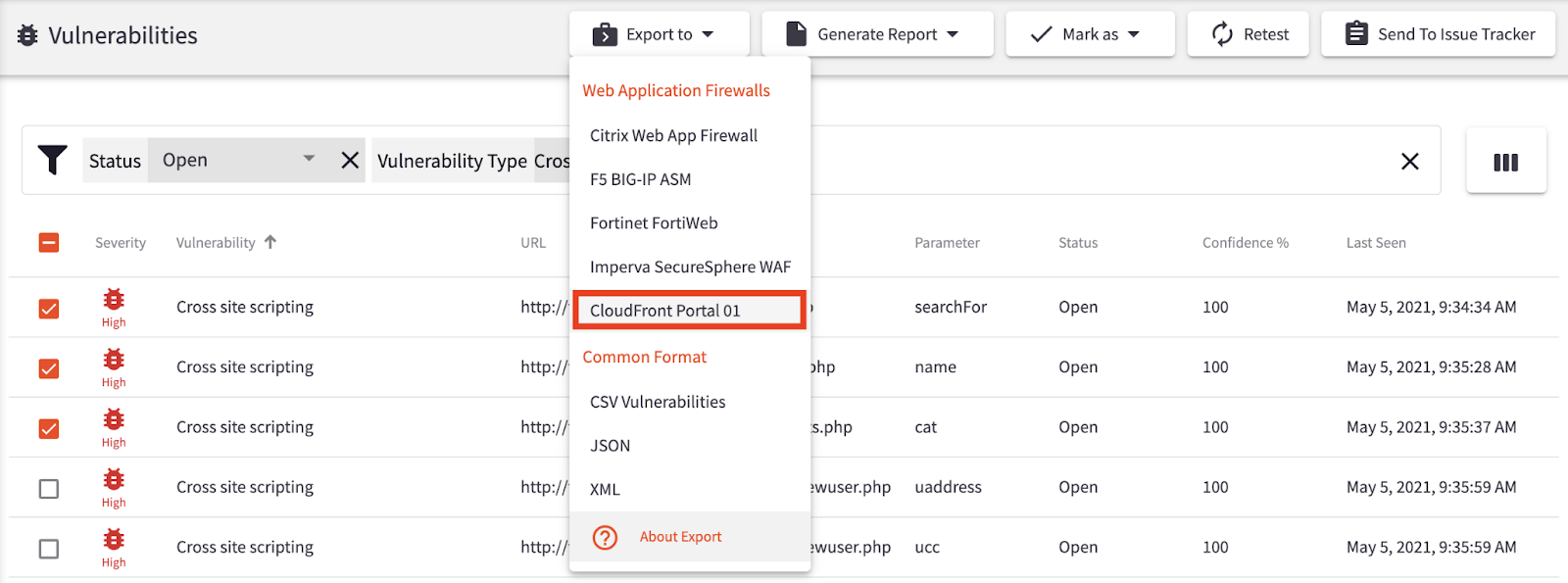Remove the Status filter with its X
Image resolution: width=1568 pixels, height=583 pixels.
[350, 161]
